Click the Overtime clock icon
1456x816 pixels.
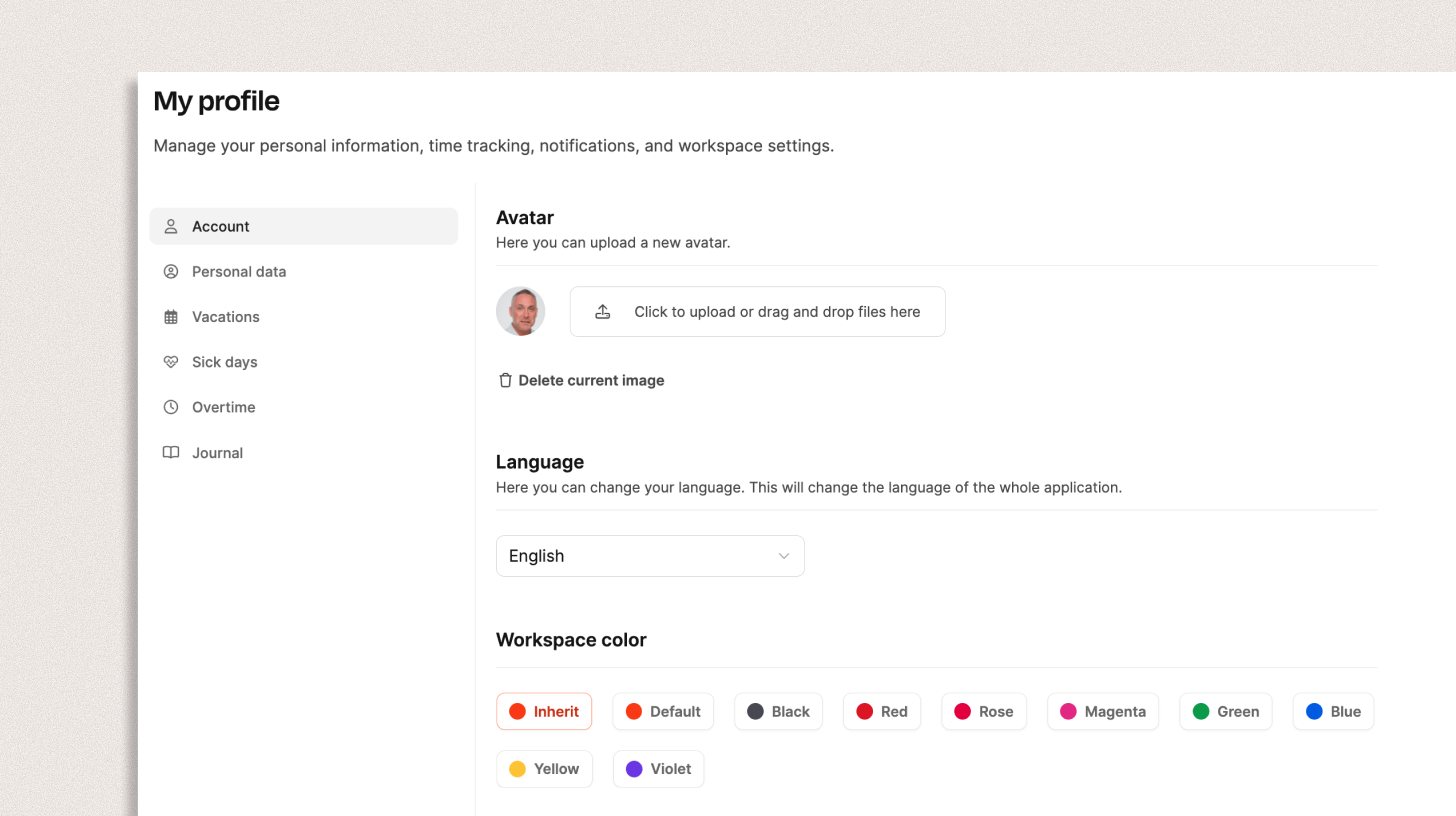tap(171, 407)
